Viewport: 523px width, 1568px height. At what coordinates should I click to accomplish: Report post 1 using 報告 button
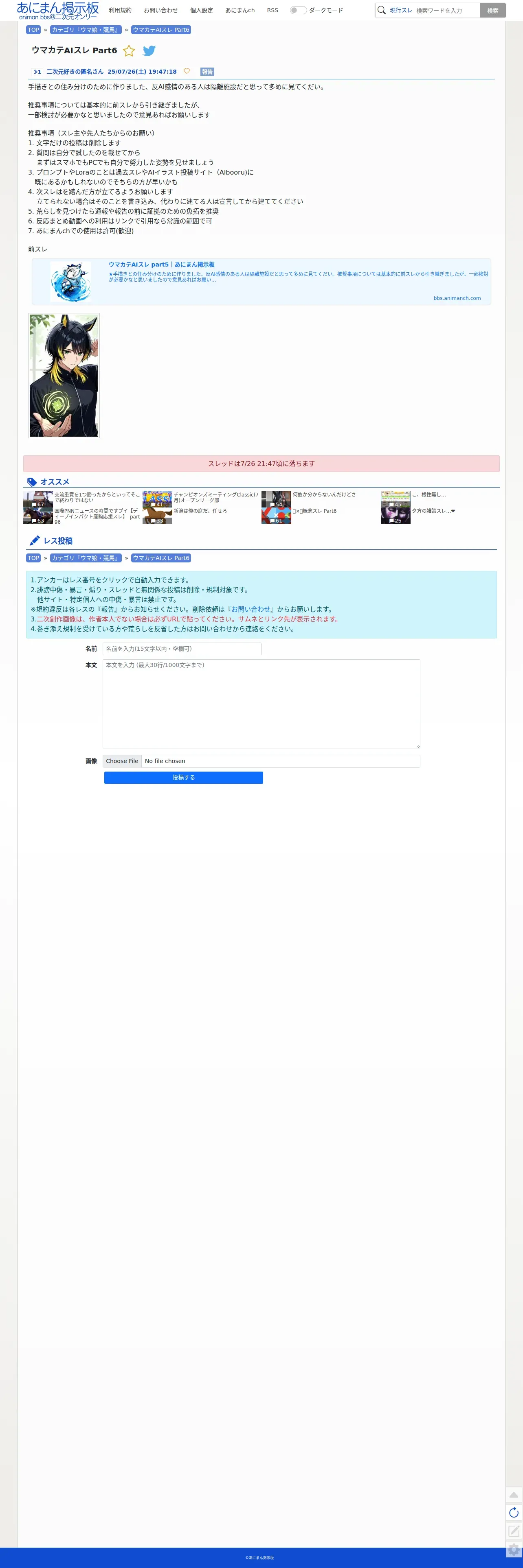pyautogui.click(x=207, y=72)
